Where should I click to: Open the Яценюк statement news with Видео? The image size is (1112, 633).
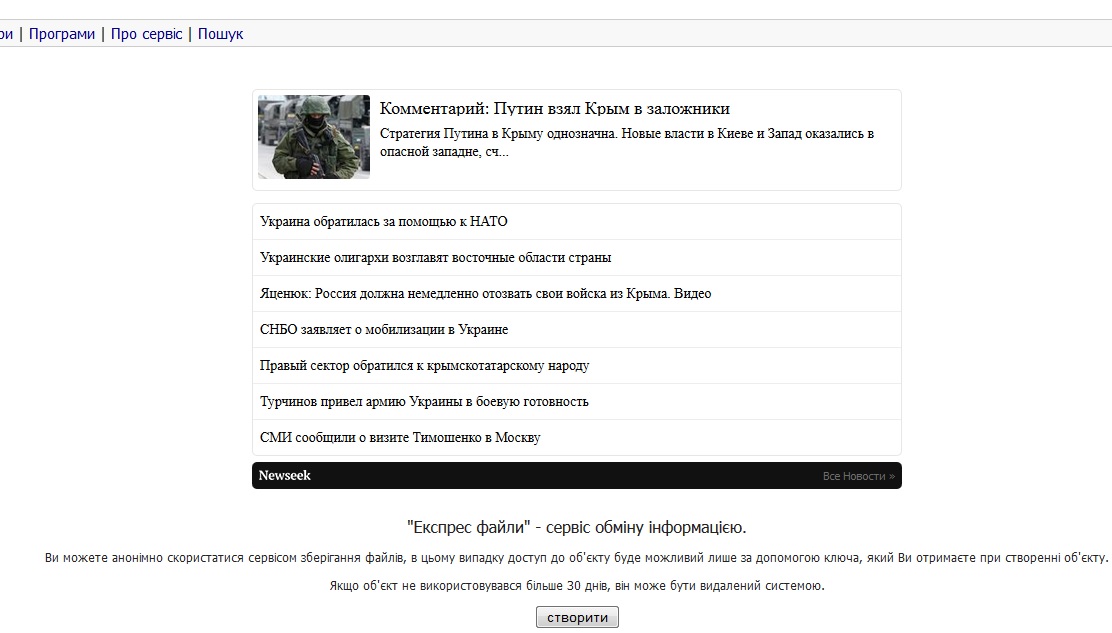(485, 294)
